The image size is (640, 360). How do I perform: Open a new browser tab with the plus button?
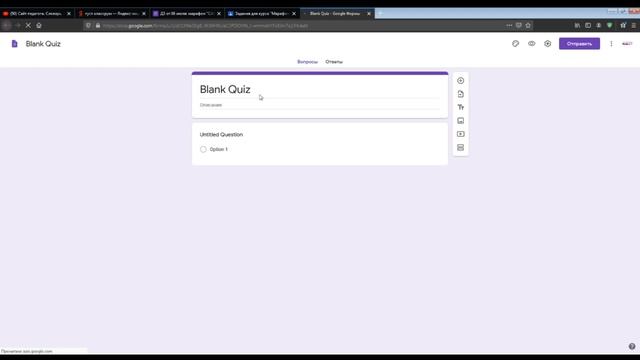[380, 13]
